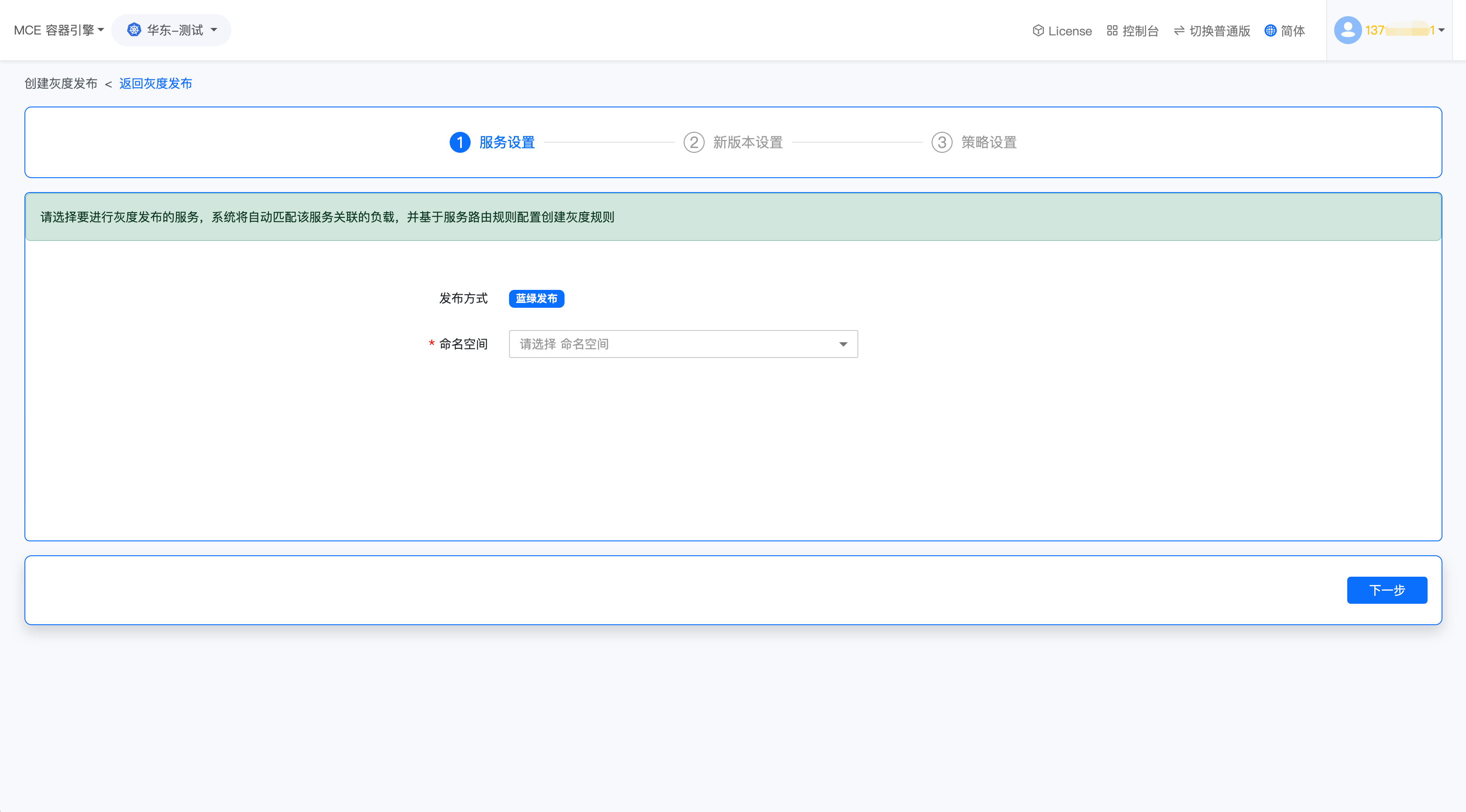Click the console (控制台) grid icon
Viewport: 1466px width, 812px height.
coord(1112,31)
